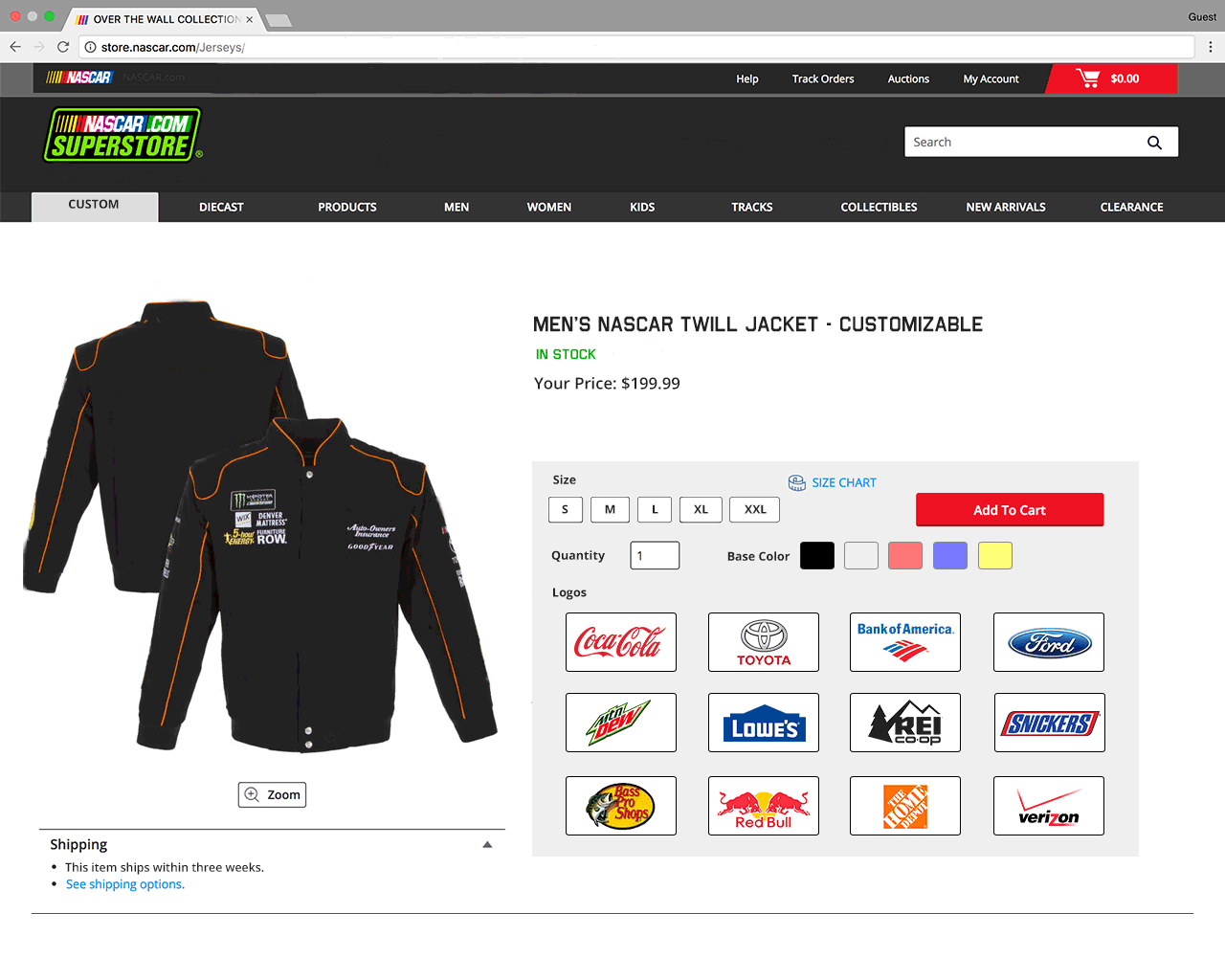The image size is (1225, 980).
Task: Open the WOMEN category
Action: point(549,207)
